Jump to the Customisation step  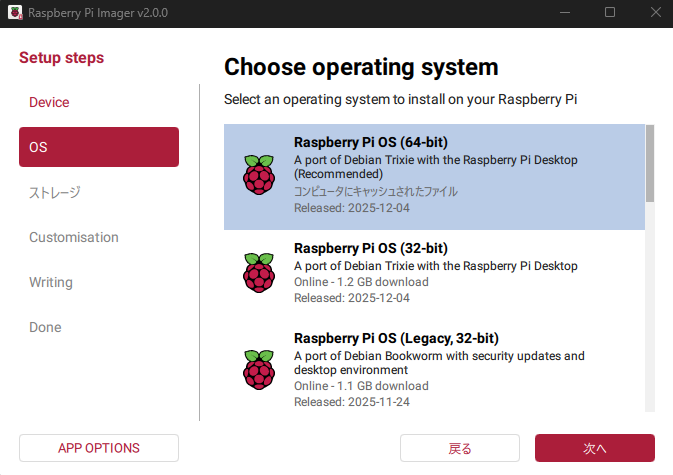coord(74,237)
